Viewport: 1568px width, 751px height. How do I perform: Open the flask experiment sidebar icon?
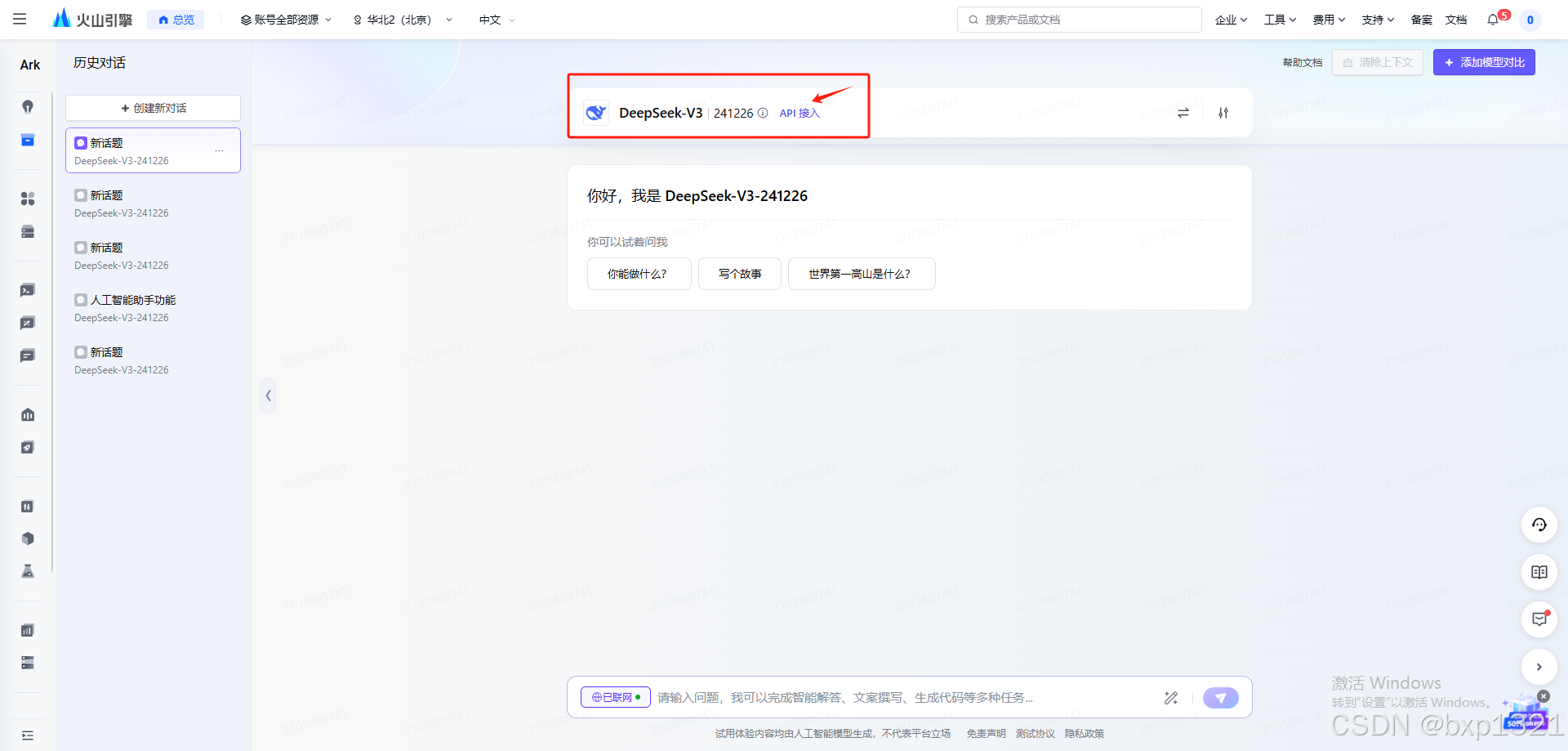click(28, 571)
